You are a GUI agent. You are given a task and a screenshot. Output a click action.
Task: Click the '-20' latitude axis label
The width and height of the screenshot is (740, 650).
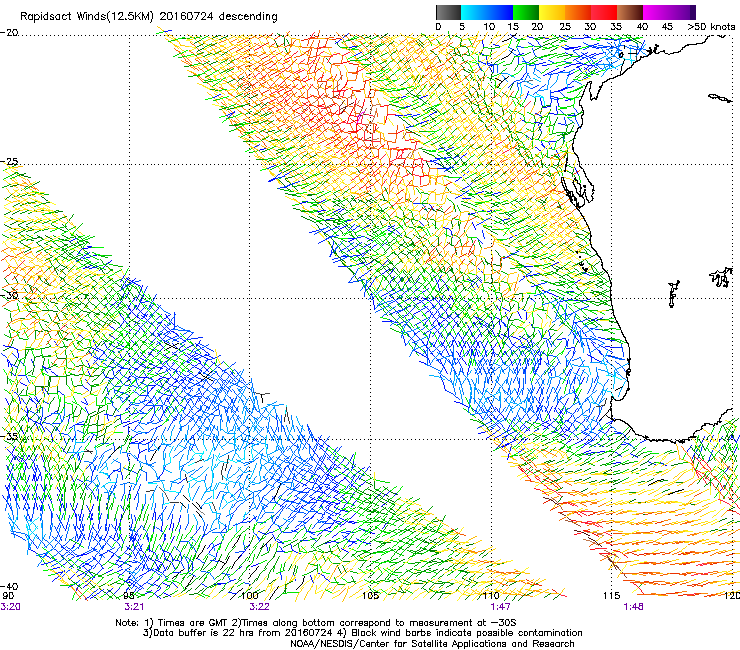click(x=9, y=33)
